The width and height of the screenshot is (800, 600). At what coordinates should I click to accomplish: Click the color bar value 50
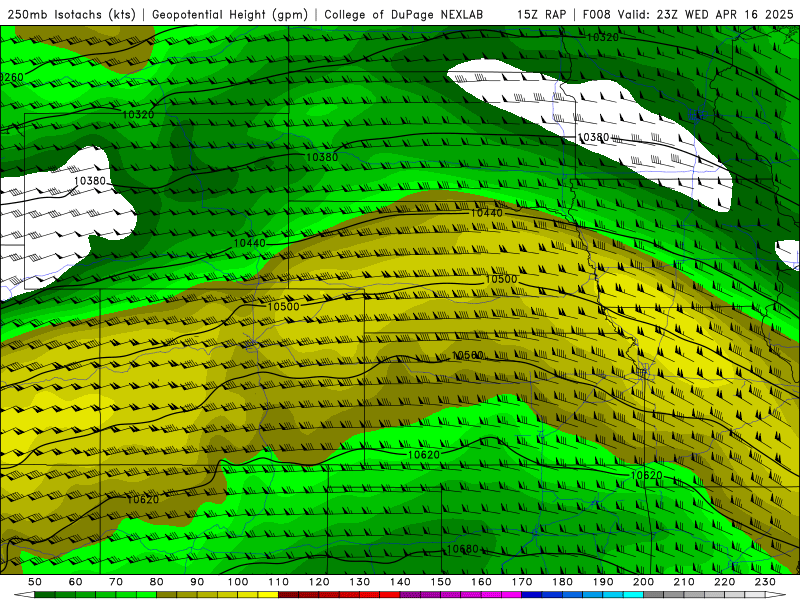click(x=35, y=582)
